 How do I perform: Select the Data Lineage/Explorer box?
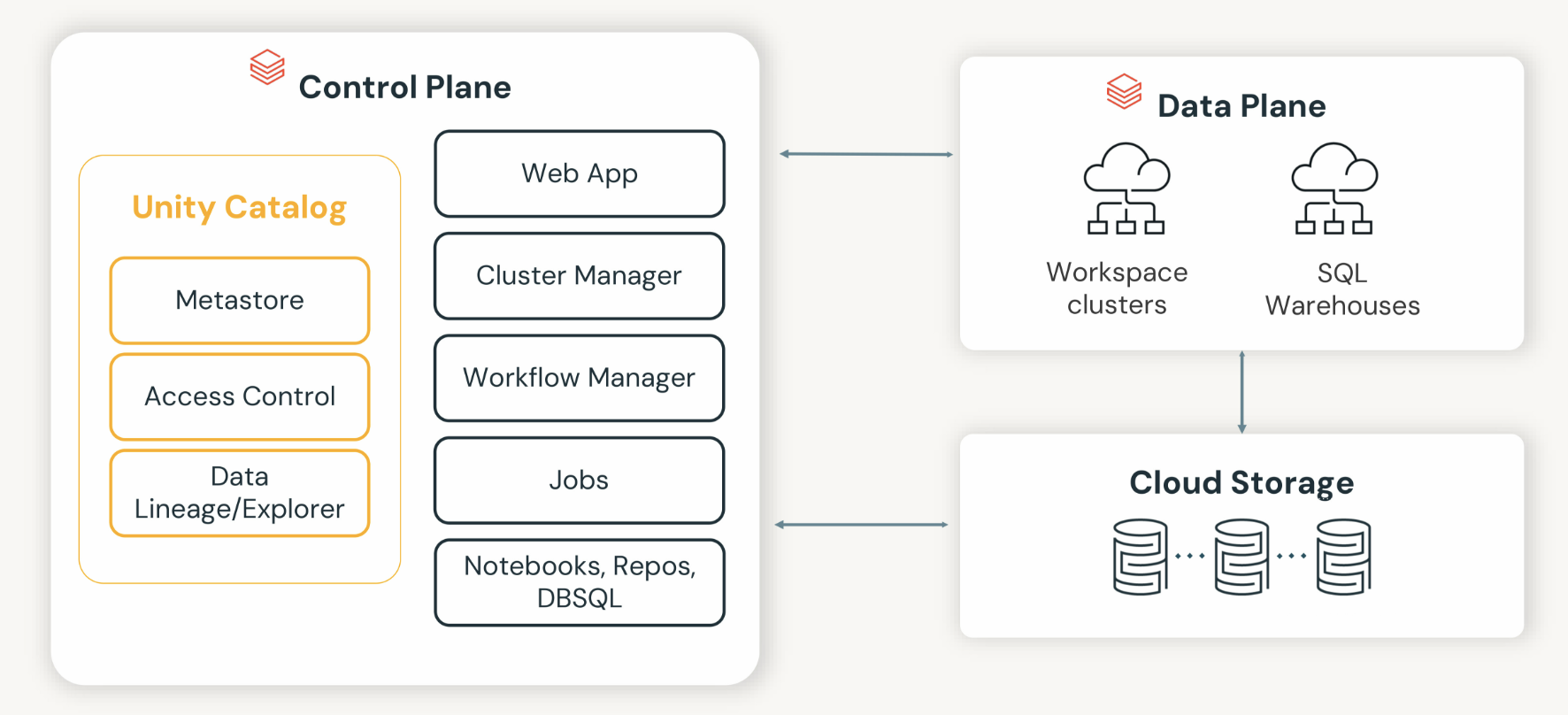[x=240, y=493]
